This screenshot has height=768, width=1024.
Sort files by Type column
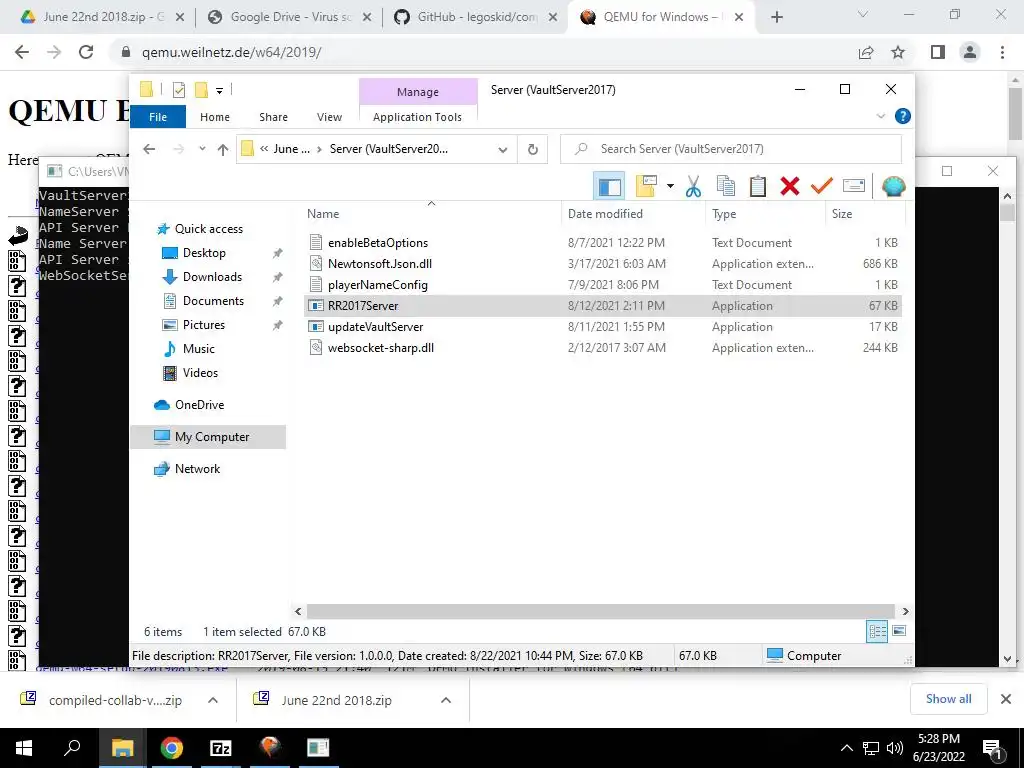[x=765, y=214]
